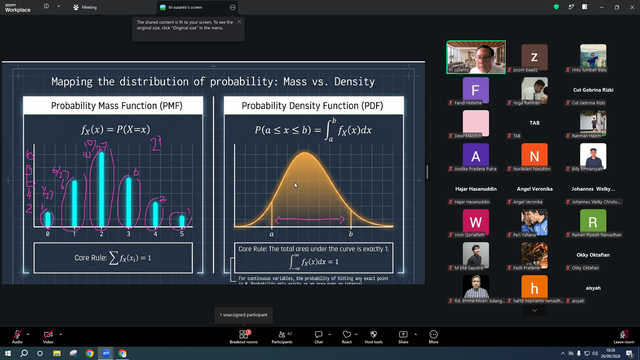Image resolution: width=640 pixels, height=360 pixels.
Task: Open Host tools shield menu
Action: (x=373, y=337)
